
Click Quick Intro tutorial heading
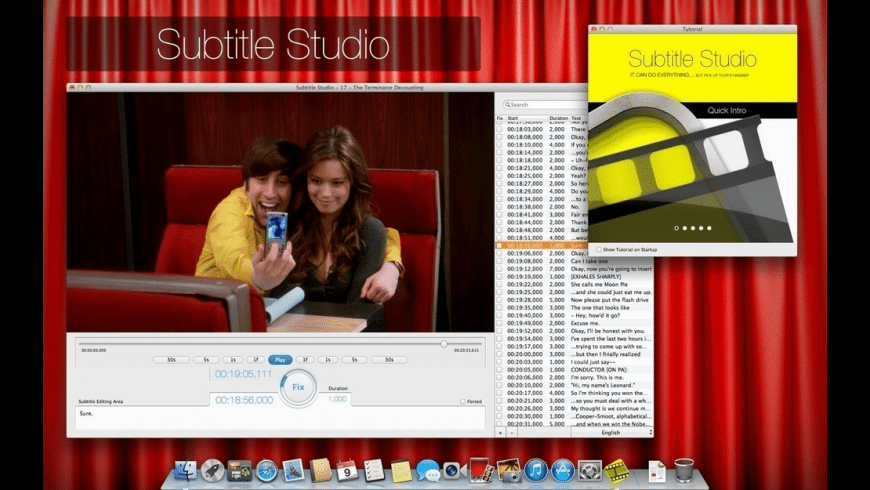pyautogui.click(x=726, y=110)
